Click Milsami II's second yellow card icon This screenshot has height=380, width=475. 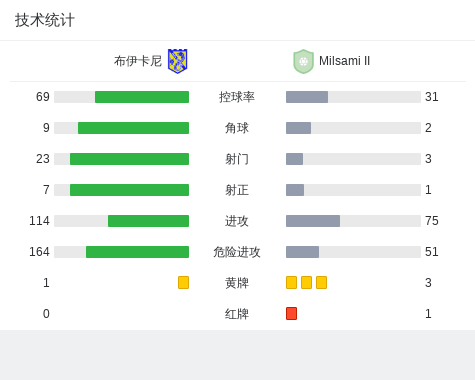306,282
